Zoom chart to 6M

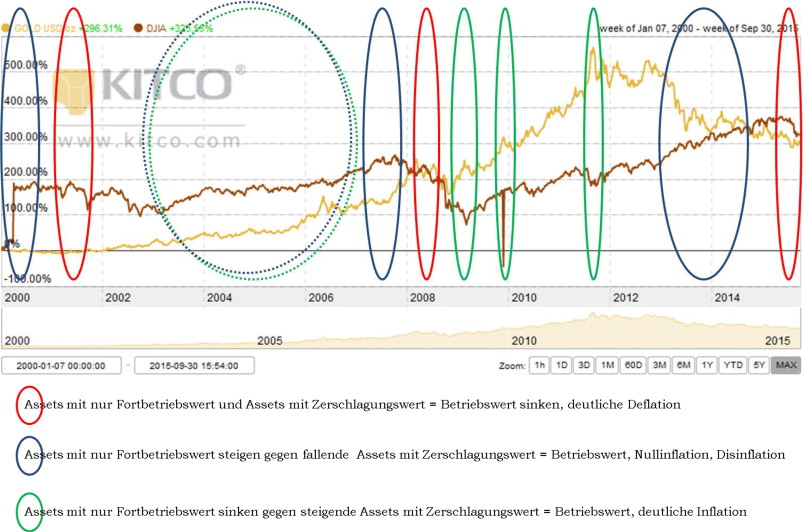click(685, 365)
